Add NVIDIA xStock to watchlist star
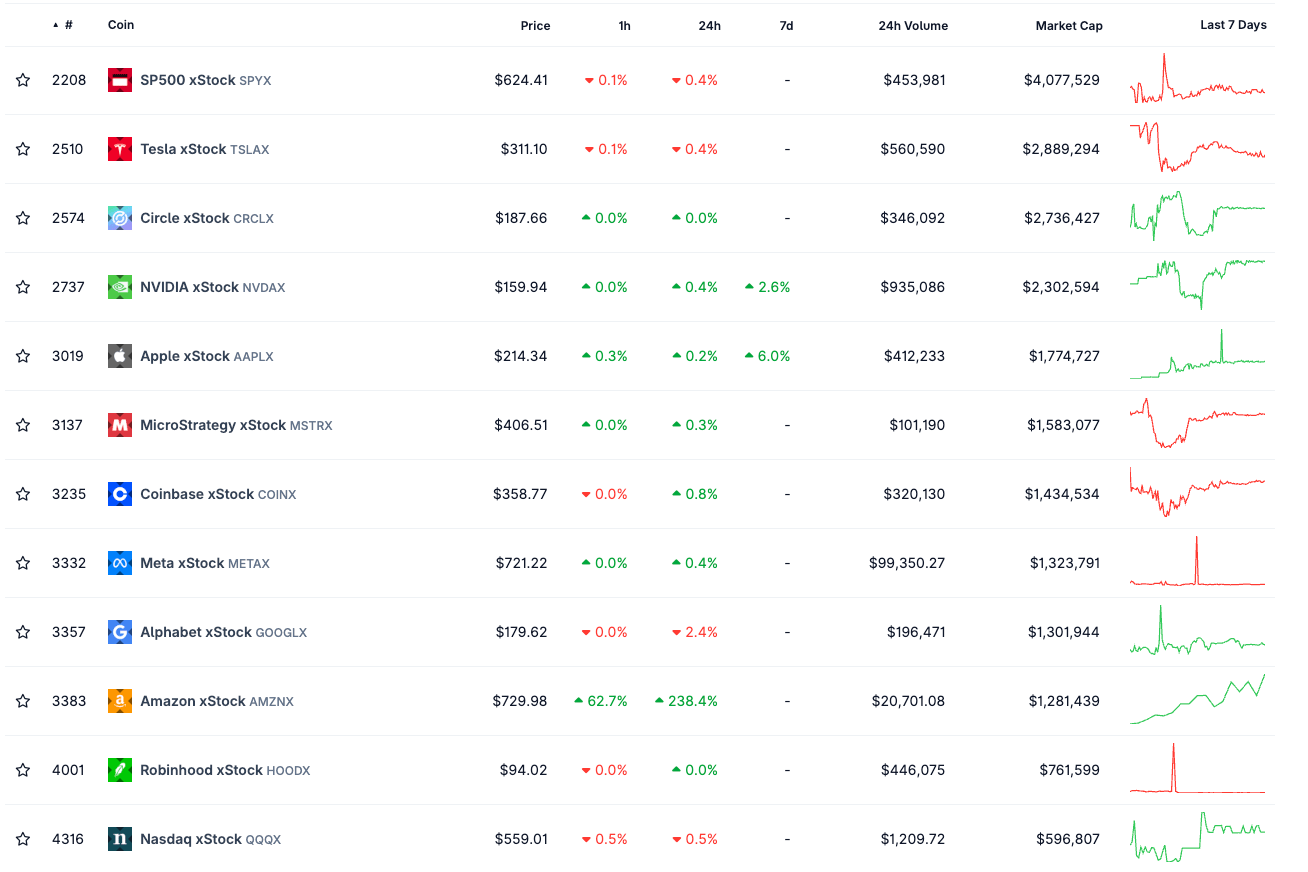This screenshot has height=872, width=1308. [x=23, y=287]
